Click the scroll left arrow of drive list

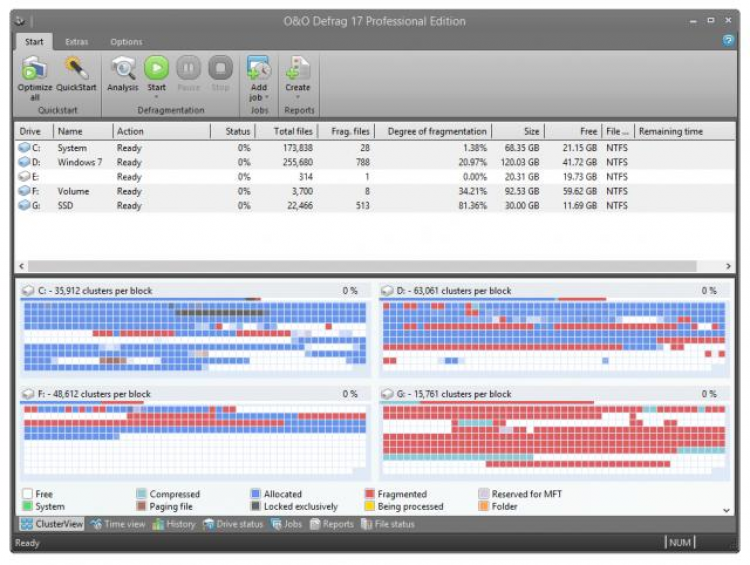point(22,266)
